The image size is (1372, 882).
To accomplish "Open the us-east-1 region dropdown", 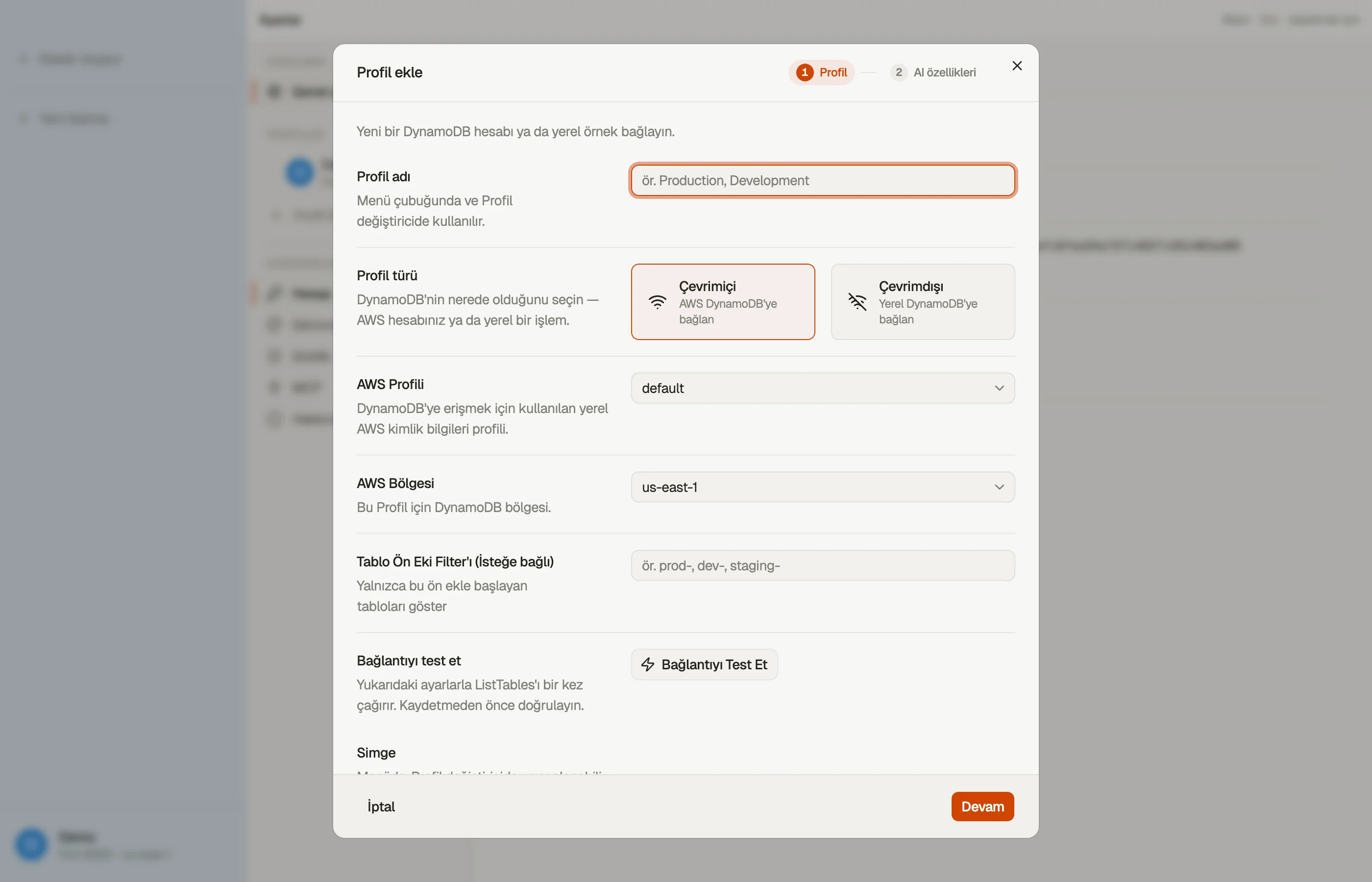I will (822, 488).
